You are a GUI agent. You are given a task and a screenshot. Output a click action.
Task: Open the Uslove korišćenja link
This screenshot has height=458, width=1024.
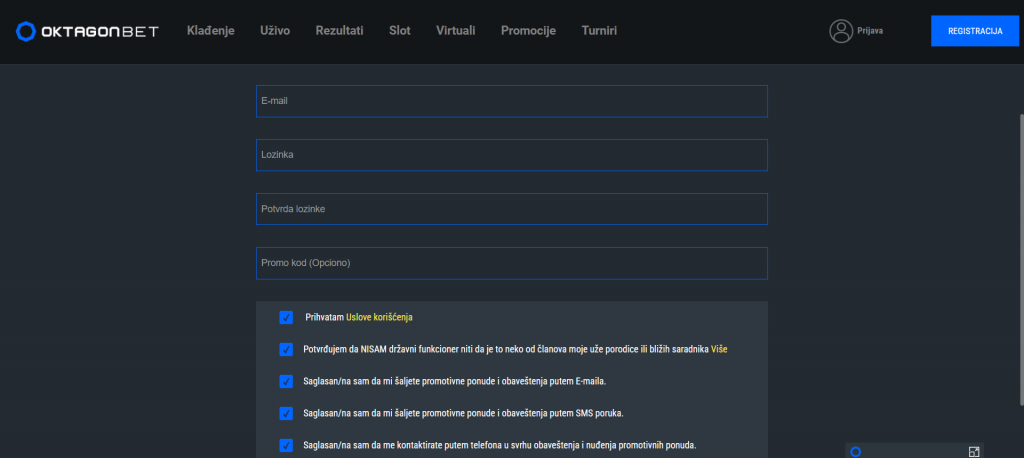(379, 318)
